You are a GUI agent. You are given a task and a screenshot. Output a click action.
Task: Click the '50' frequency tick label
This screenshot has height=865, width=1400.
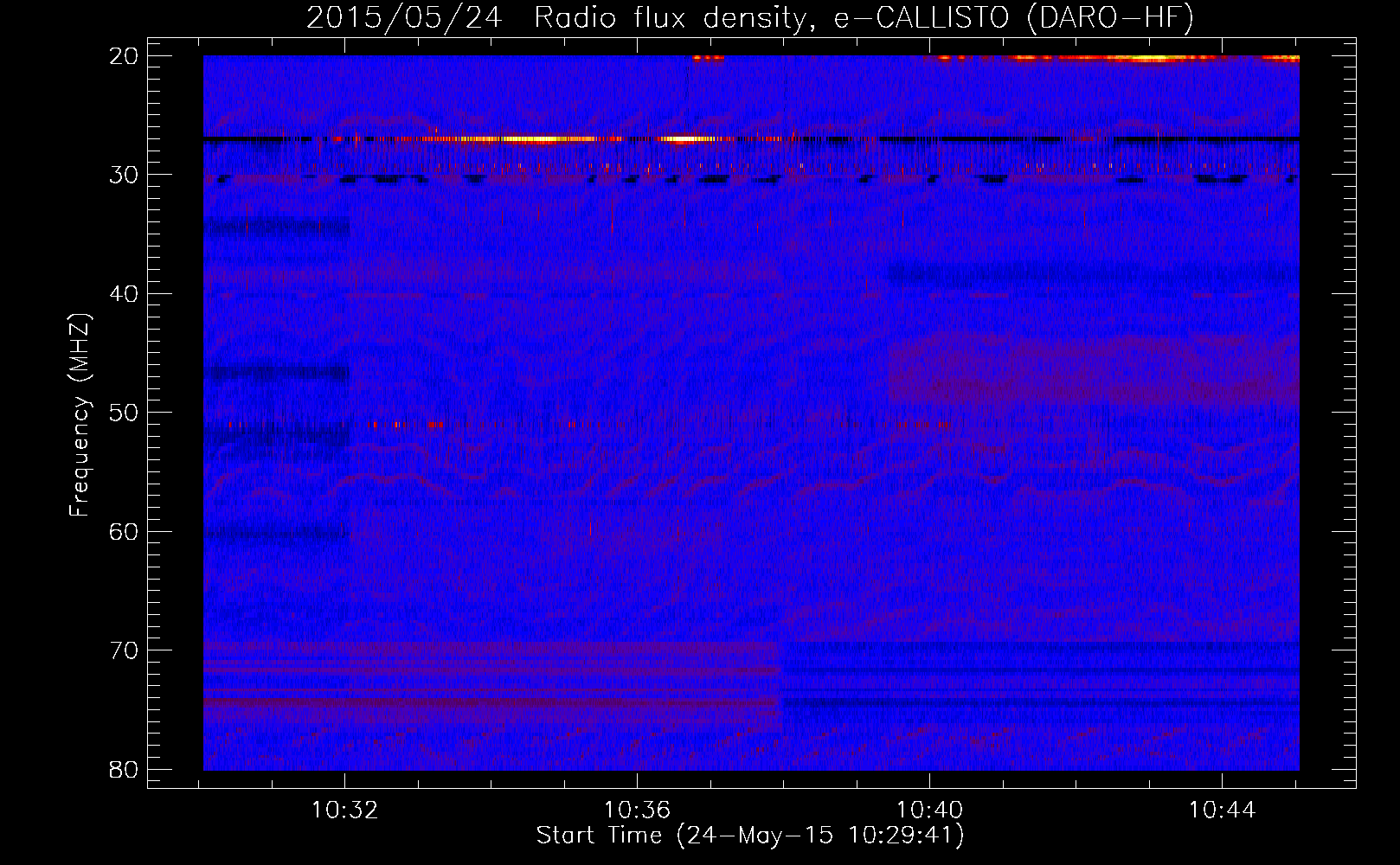(x=125, y=413)
